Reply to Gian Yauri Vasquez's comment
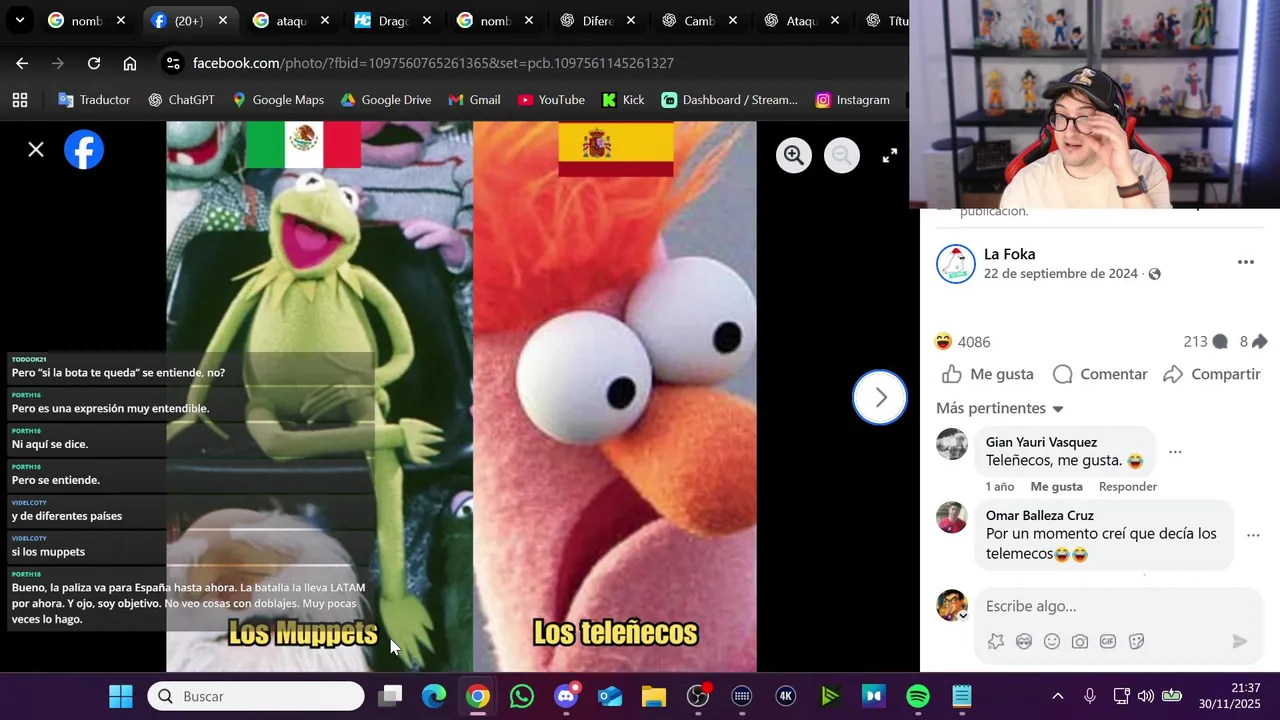Screen dimensions: 1280x720 pos(1128,486)
